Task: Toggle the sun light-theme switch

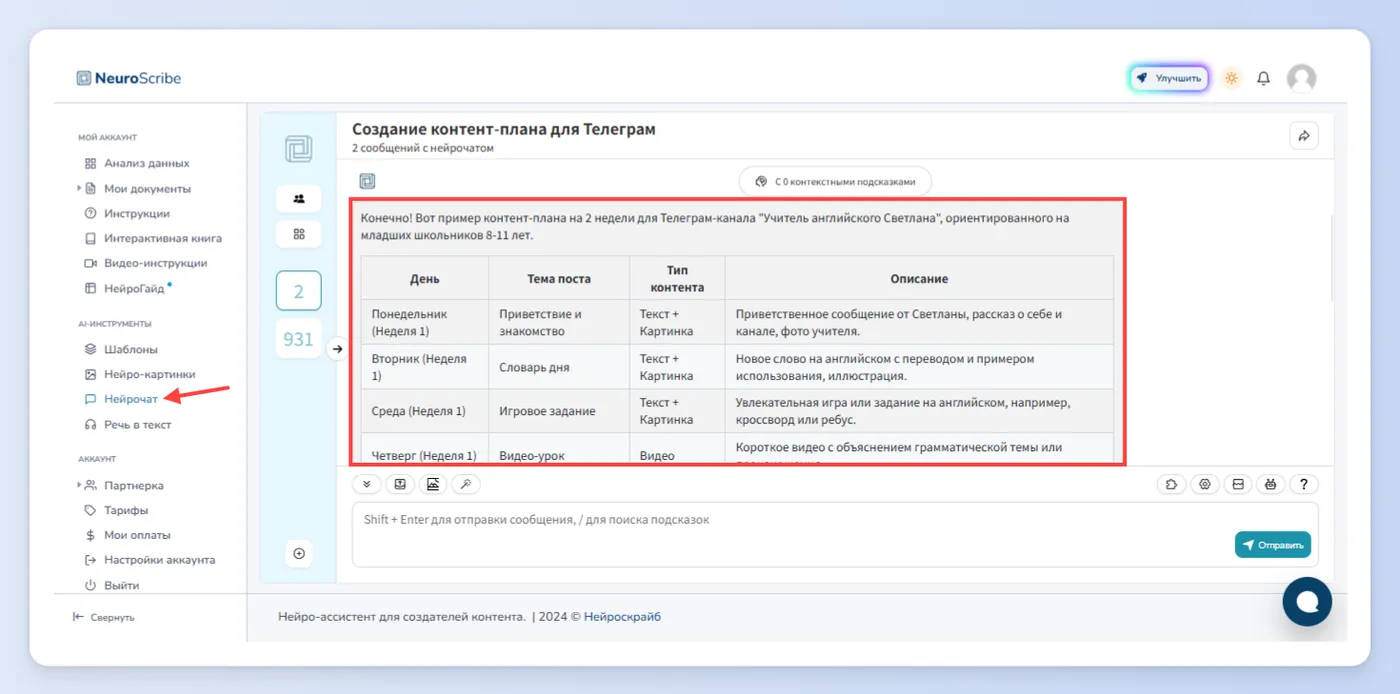Action: pos(1231,78)
